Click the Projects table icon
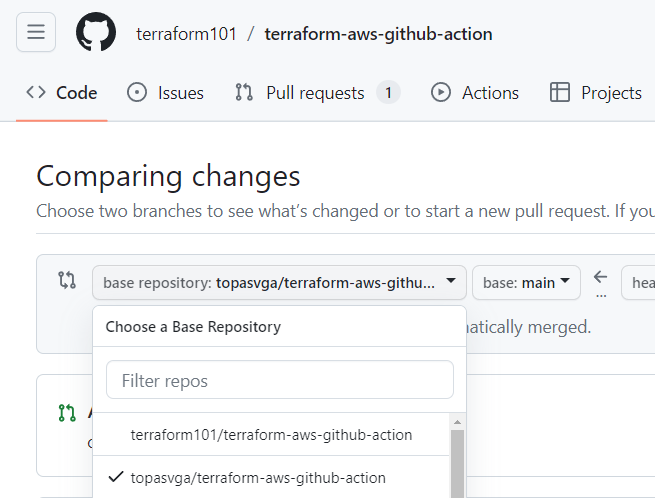 pos(560,93)
